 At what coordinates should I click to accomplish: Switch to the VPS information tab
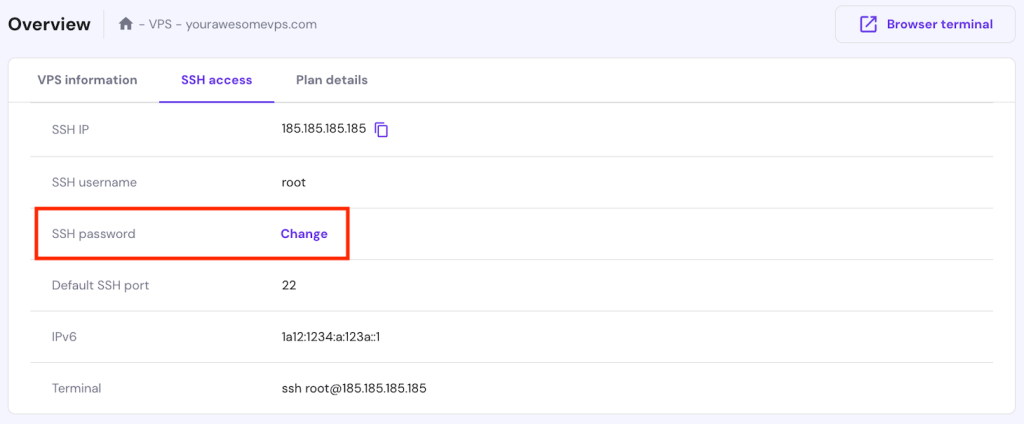pos(87,80)
